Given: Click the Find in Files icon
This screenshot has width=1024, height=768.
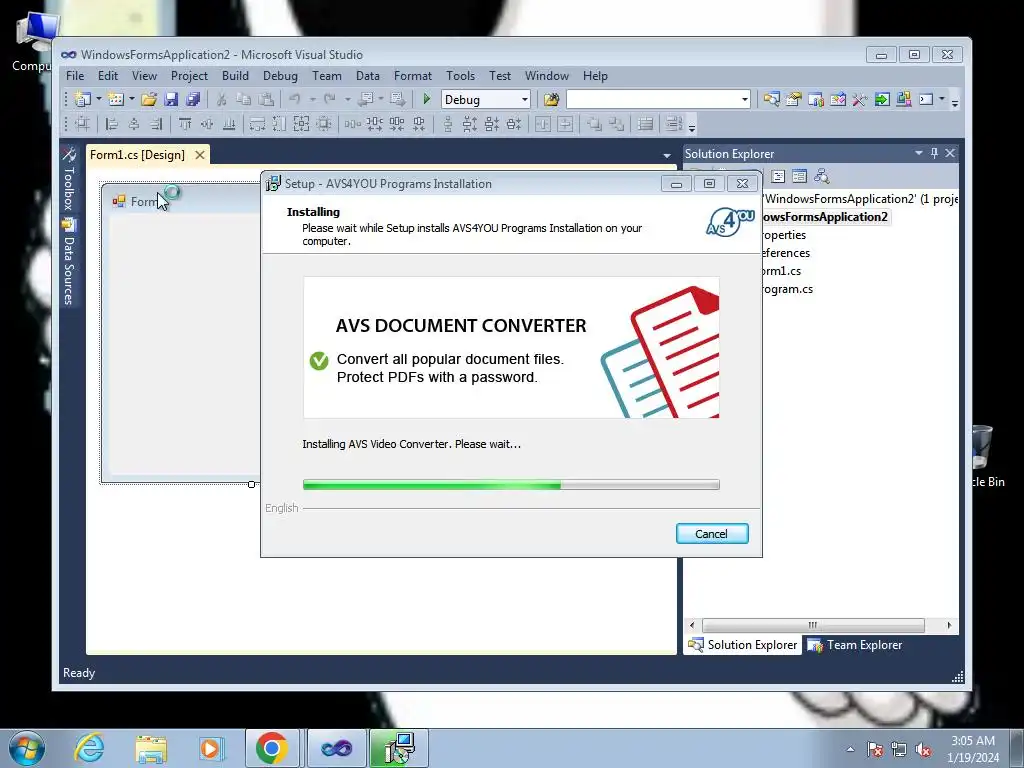Looking at the screenshot, I should point(551,99).
